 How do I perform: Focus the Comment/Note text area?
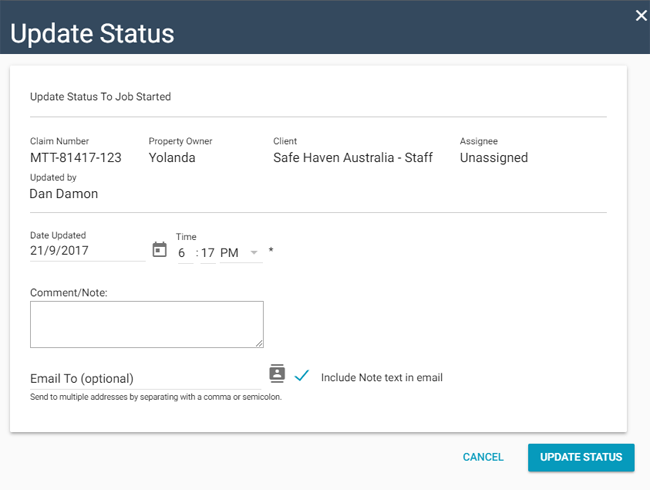pos(146,324)
